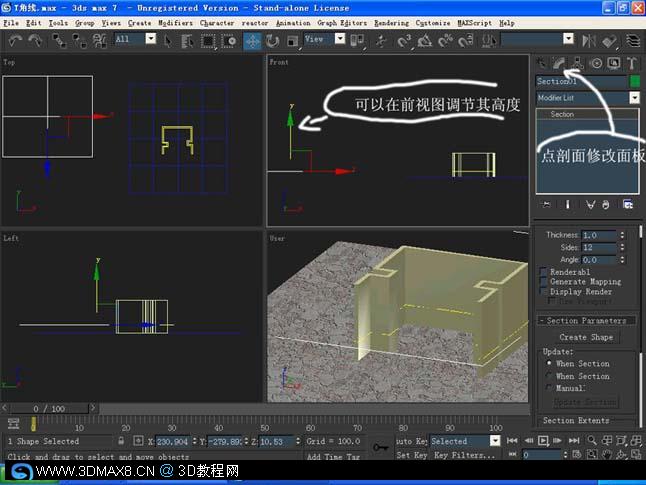Image resolution: width=646 pixels, height=485 pixels.
Task: Click the Unlink Selection tool
Action: click(x=79, y=40)
